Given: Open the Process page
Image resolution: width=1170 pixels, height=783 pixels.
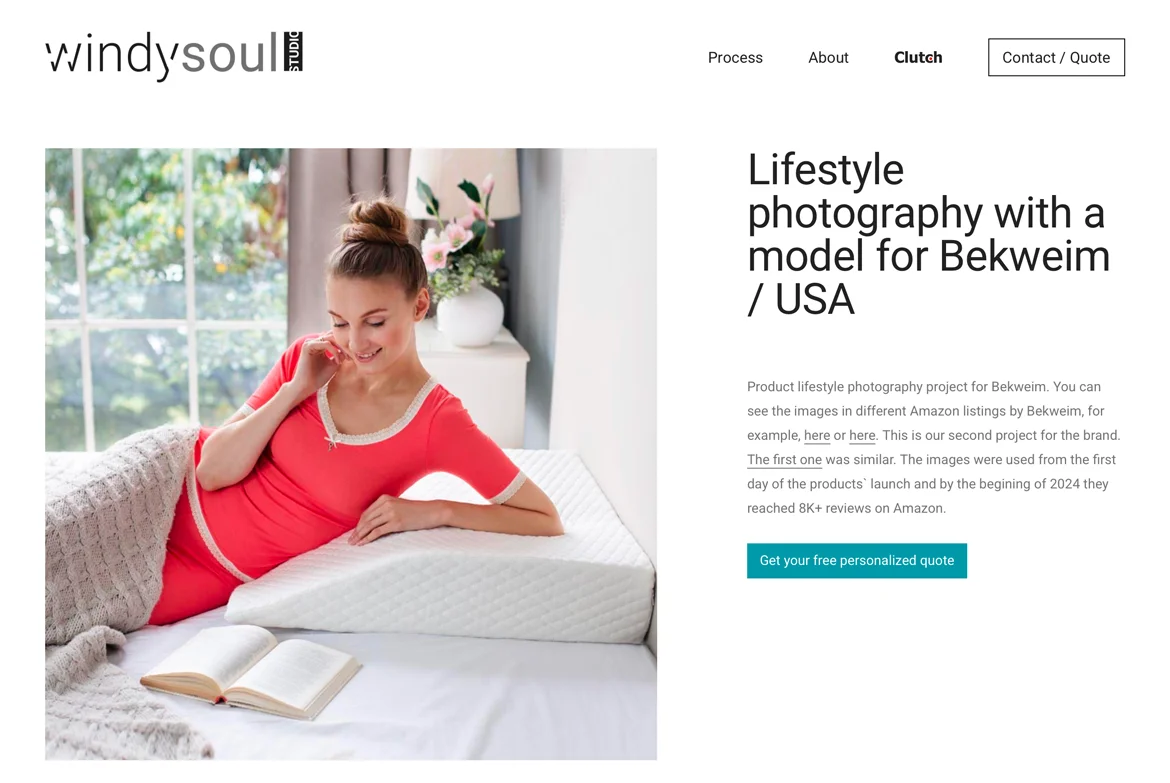Looking at the screenshot, I should (x=735, y=57).
